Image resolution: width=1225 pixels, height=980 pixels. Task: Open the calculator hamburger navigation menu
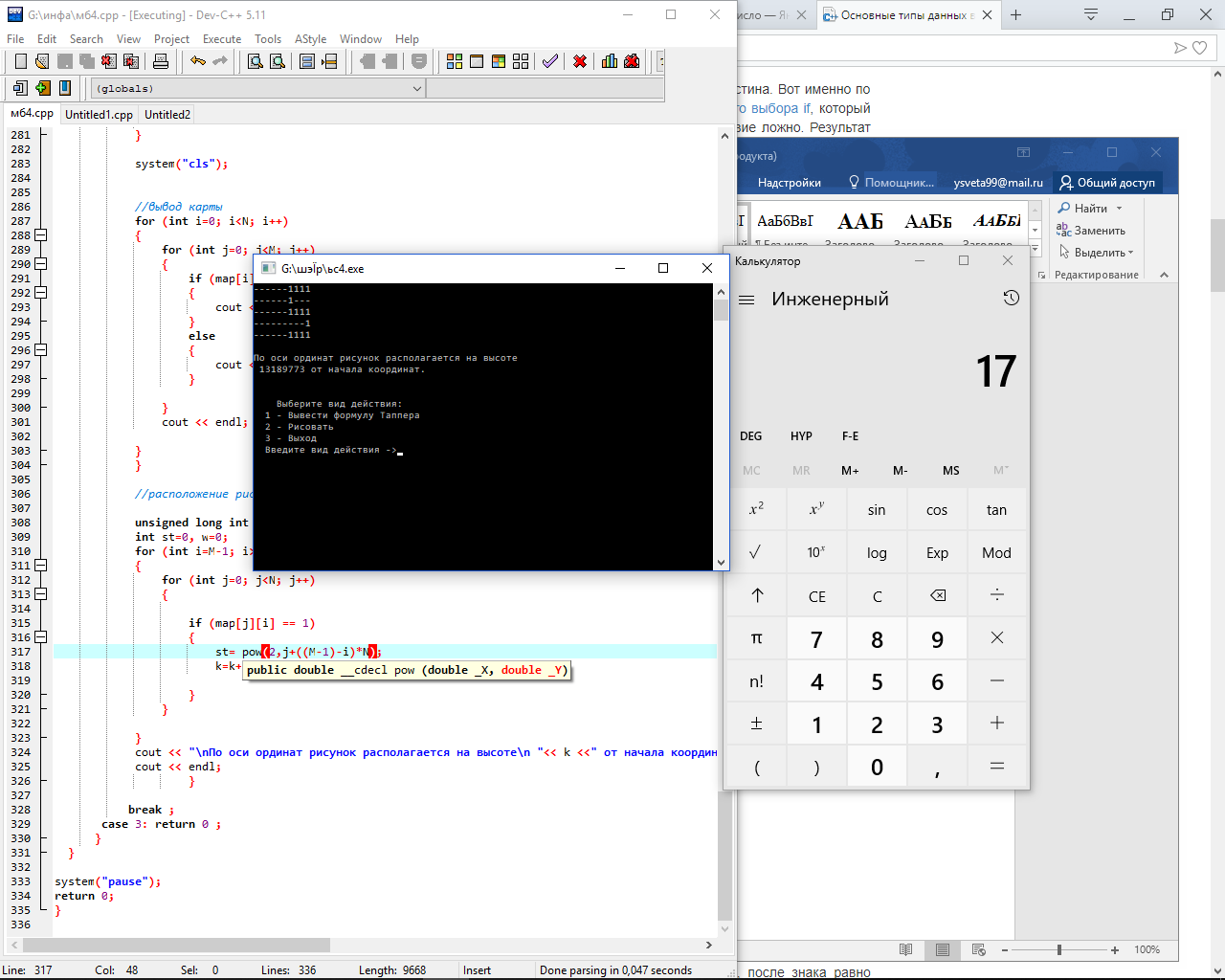click(747, 300)
